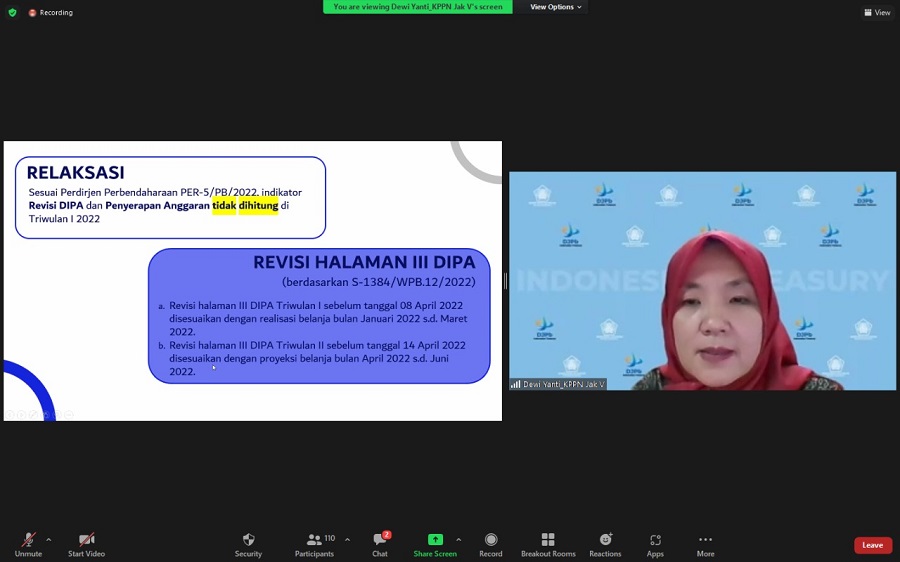Open the View layout menu
Screen dimensions: 900x562
(x=877, y=12)
